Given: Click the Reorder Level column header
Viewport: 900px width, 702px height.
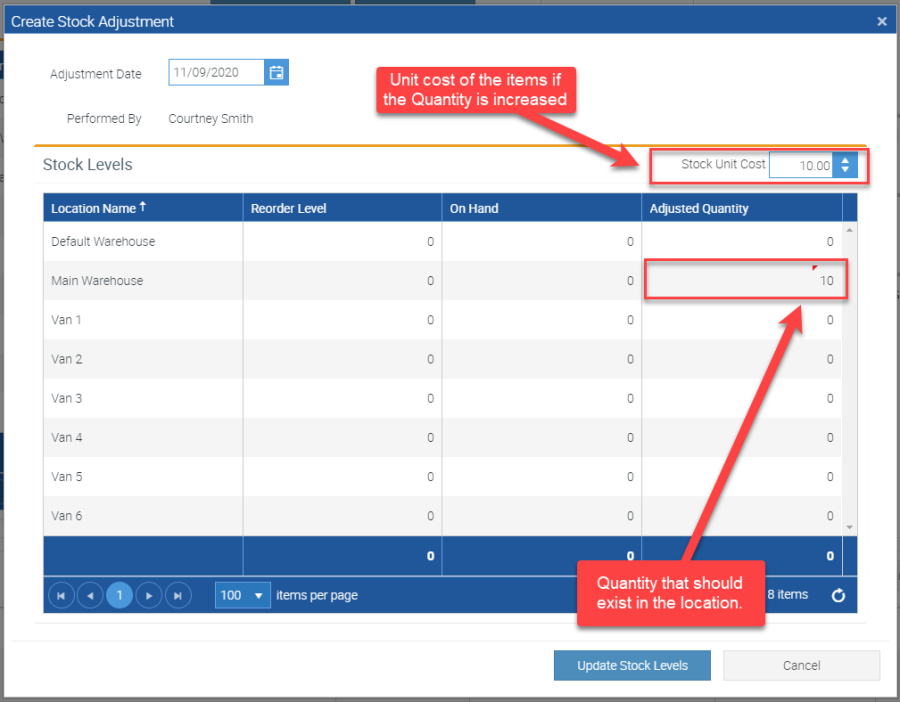Looking at the screenshot, I should (x=342, y=208).
